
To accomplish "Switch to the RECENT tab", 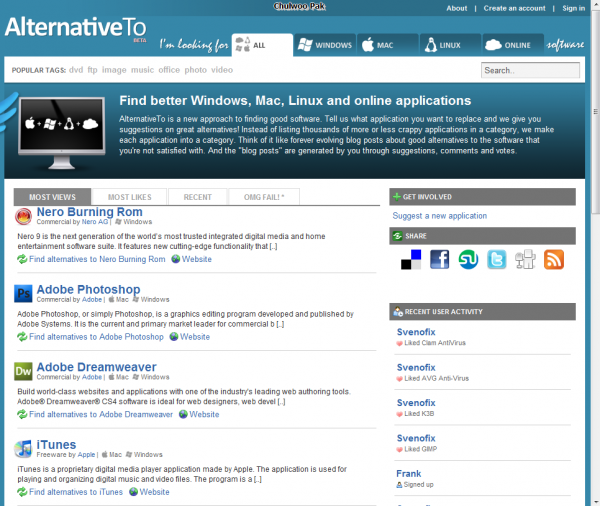I will coord(197,197).
